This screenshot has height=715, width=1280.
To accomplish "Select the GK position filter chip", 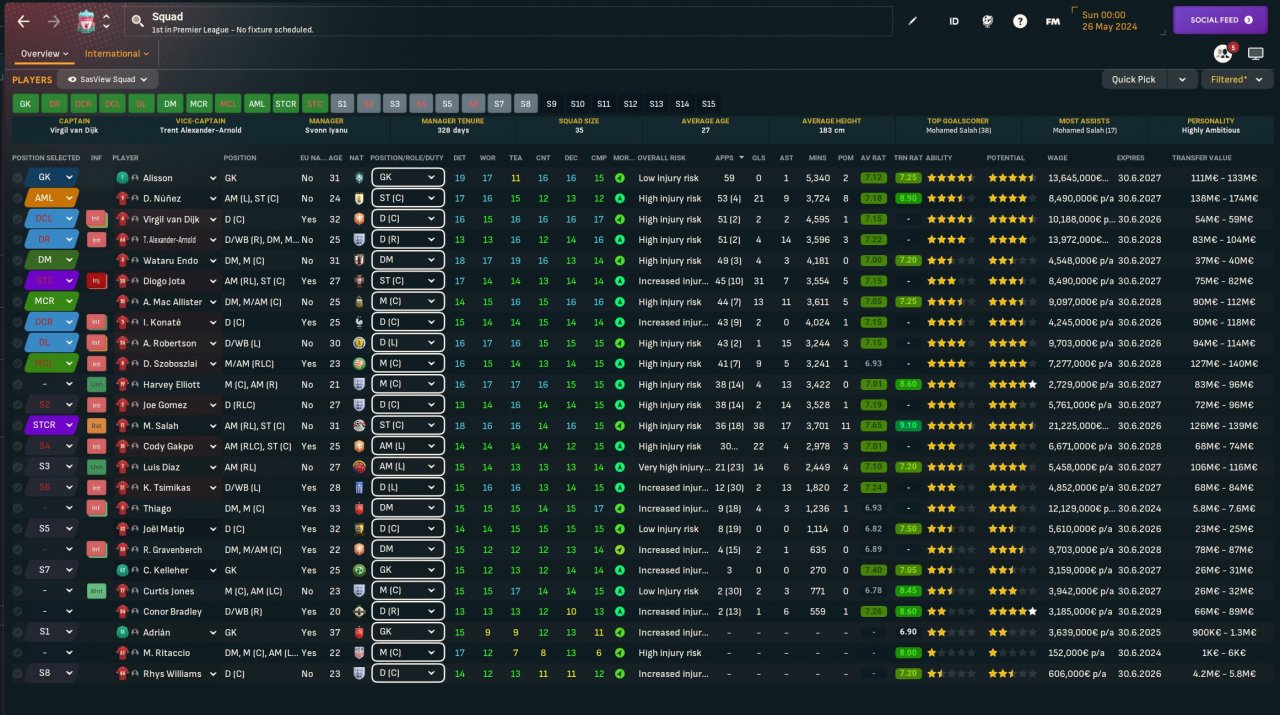I will (x=25, y=103).
